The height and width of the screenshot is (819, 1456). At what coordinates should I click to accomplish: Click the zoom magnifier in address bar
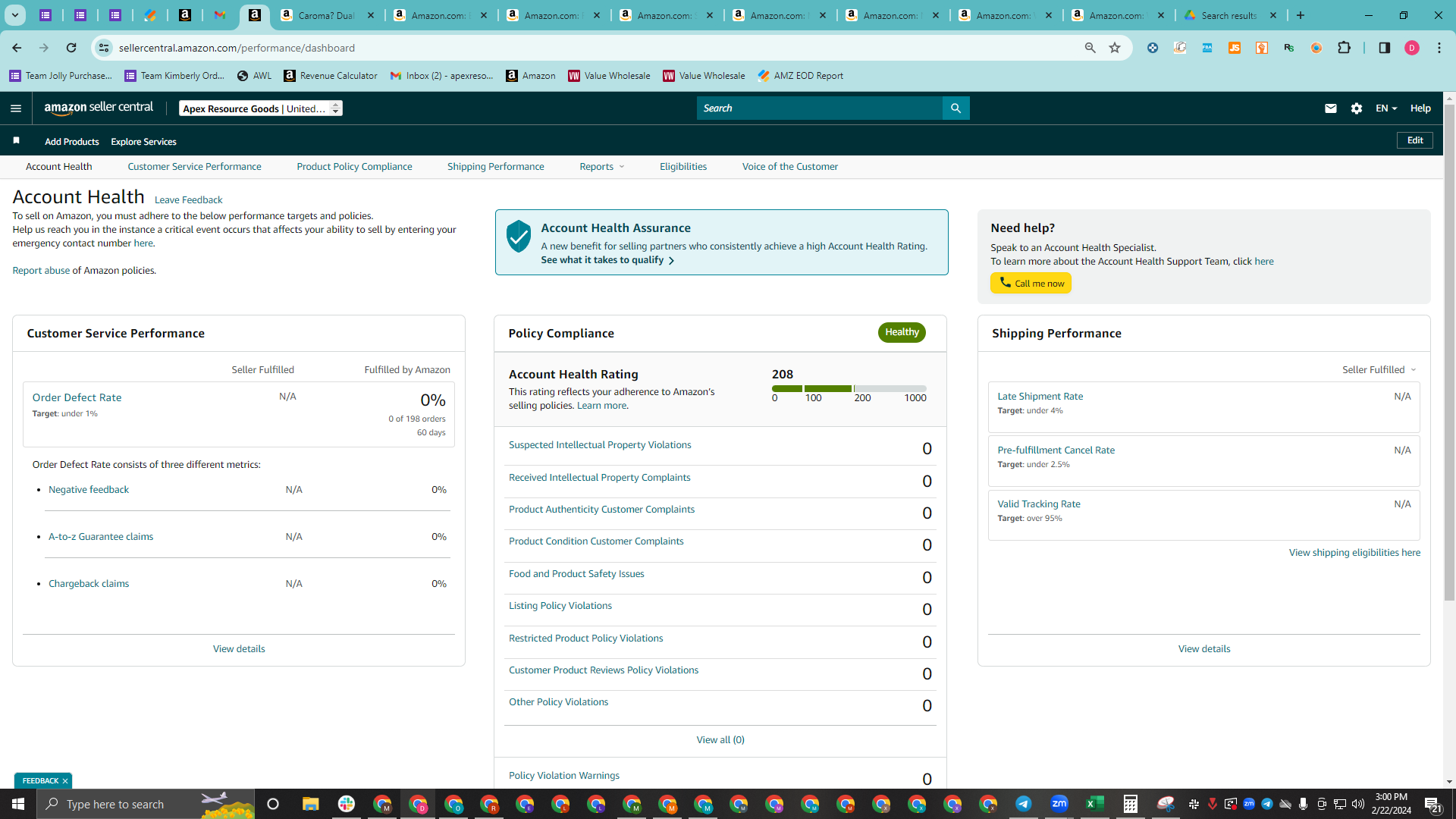[x=1090, y=48]
